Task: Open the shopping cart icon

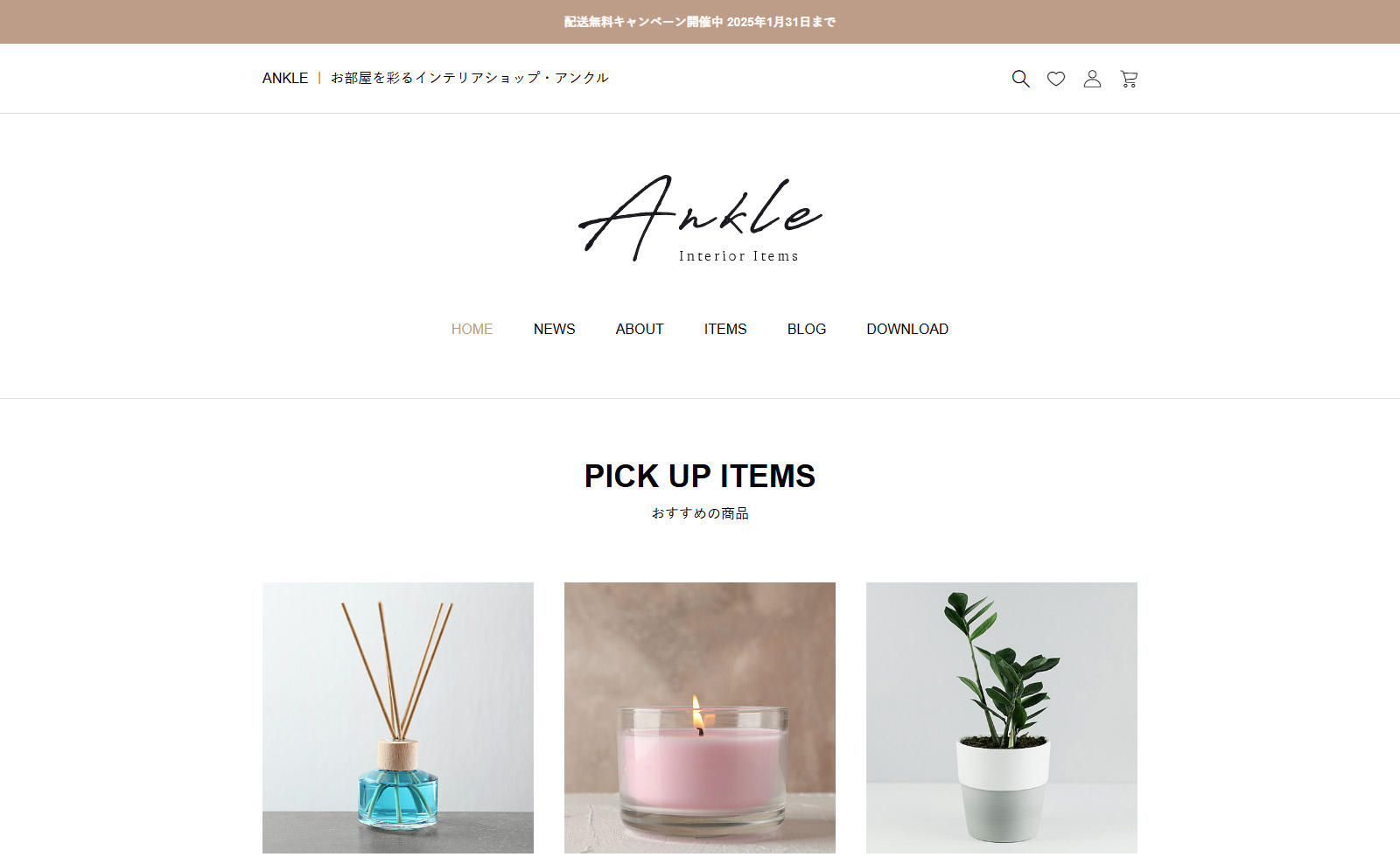Action: (1129, 79)
